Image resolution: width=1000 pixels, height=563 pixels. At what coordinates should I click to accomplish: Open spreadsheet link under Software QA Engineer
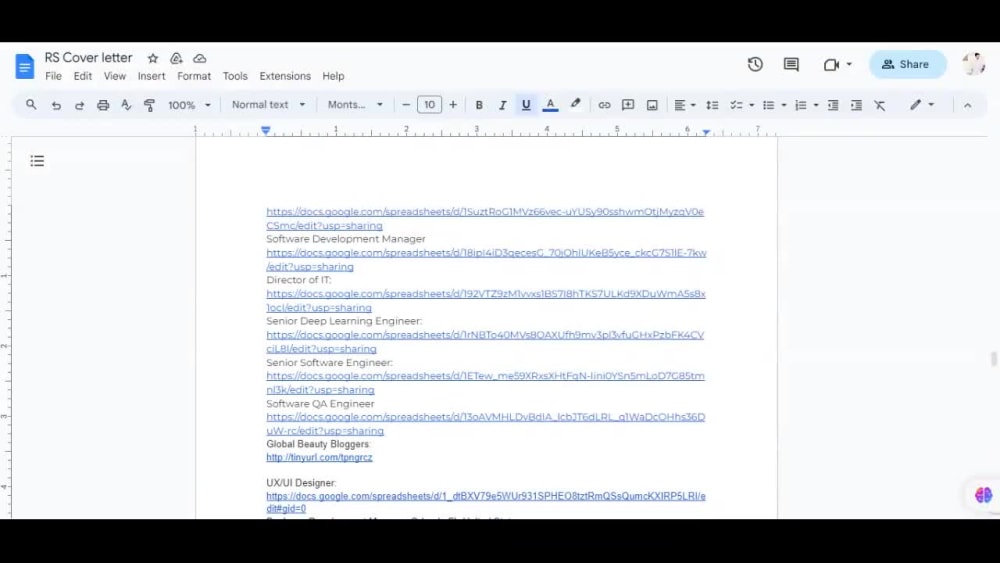(x=486, y=423)
